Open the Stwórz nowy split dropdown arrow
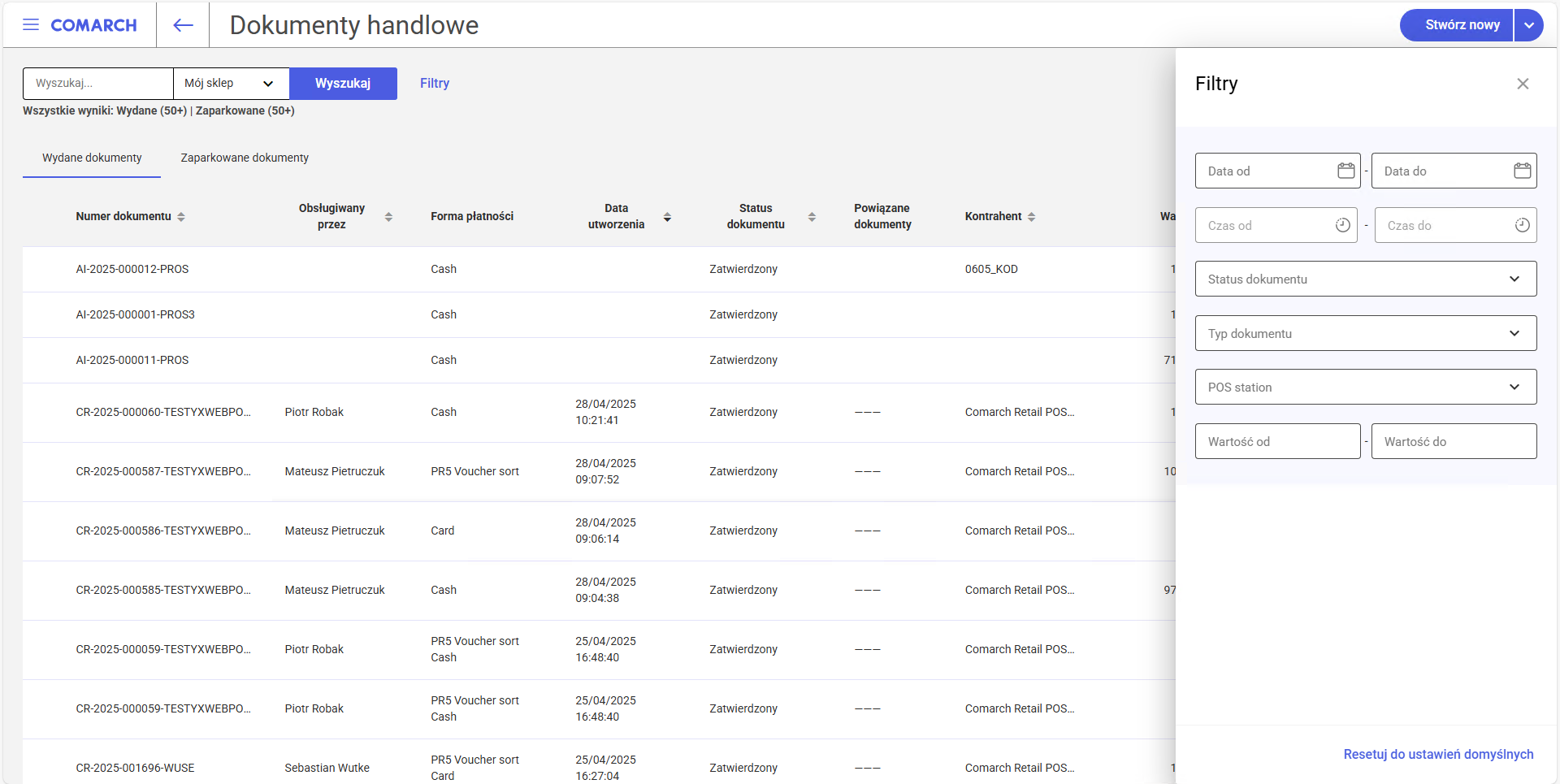This screenshot has width=1560, height=784. pyautogui.click(x=1528, y=25)
